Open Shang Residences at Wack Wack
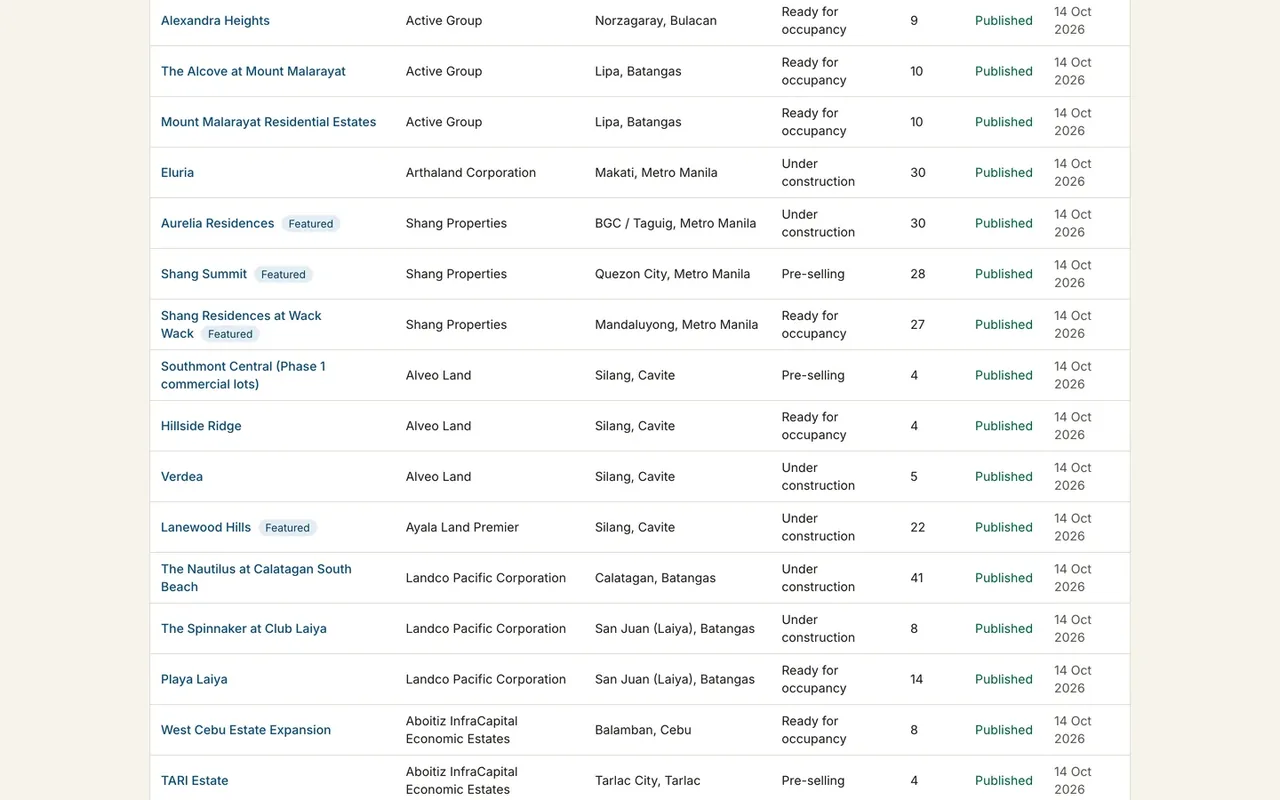1280x800 pixels. point(241,325)
